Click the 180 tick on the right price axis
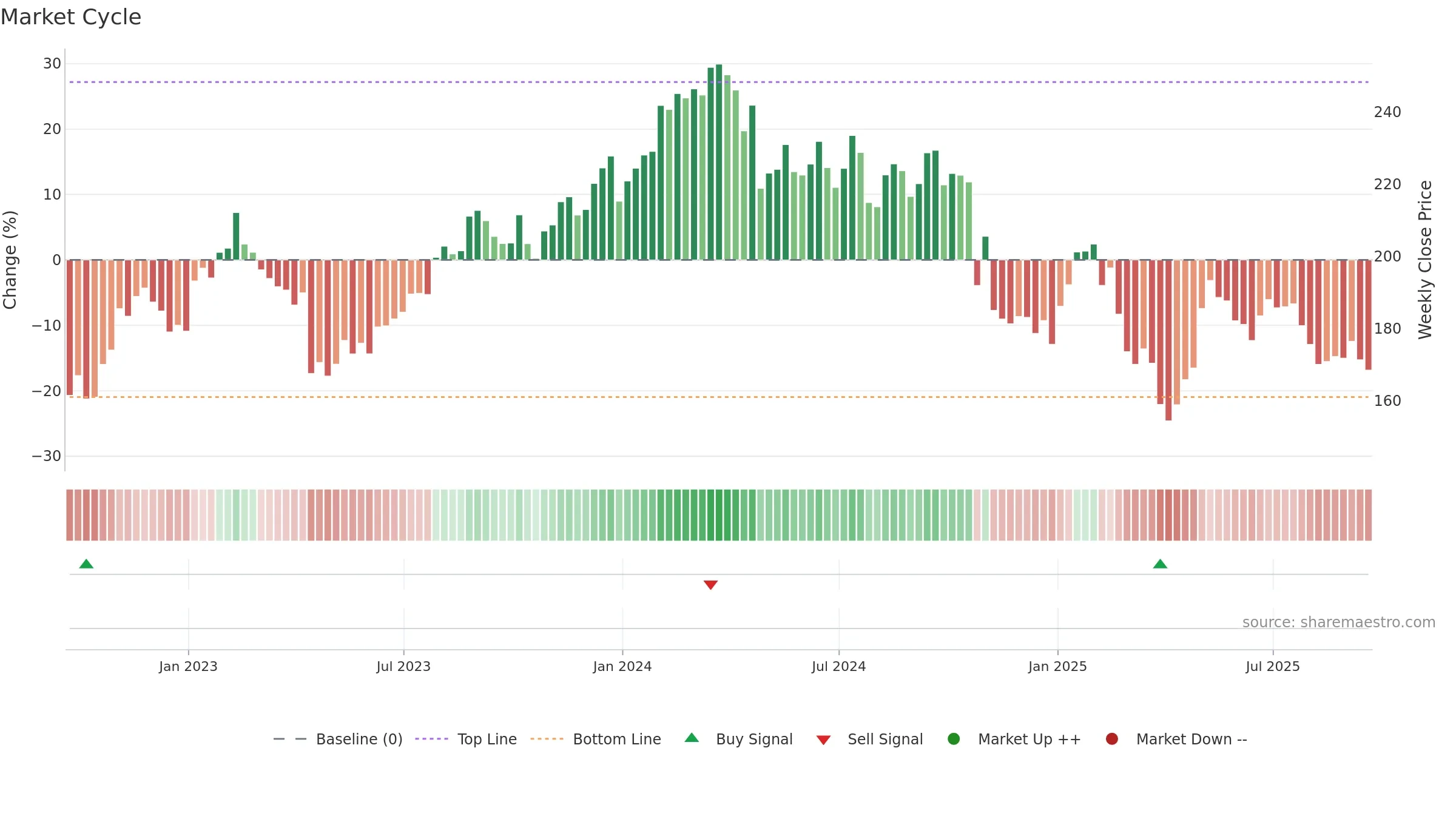1456x819 pixels. click(x=1387, y=329)
